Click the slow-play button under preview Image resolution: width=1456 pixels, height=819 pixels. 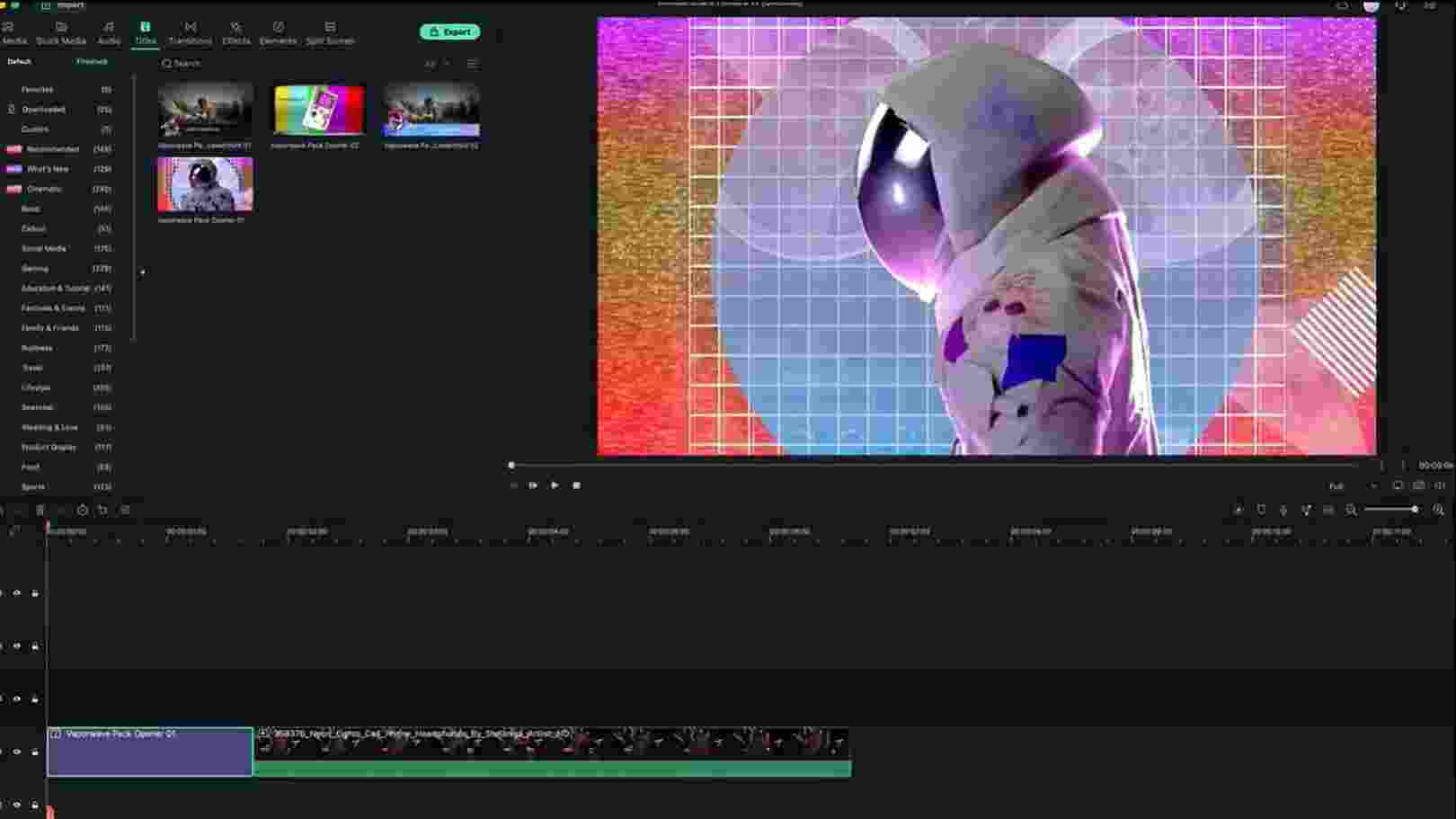coord(533,485)
